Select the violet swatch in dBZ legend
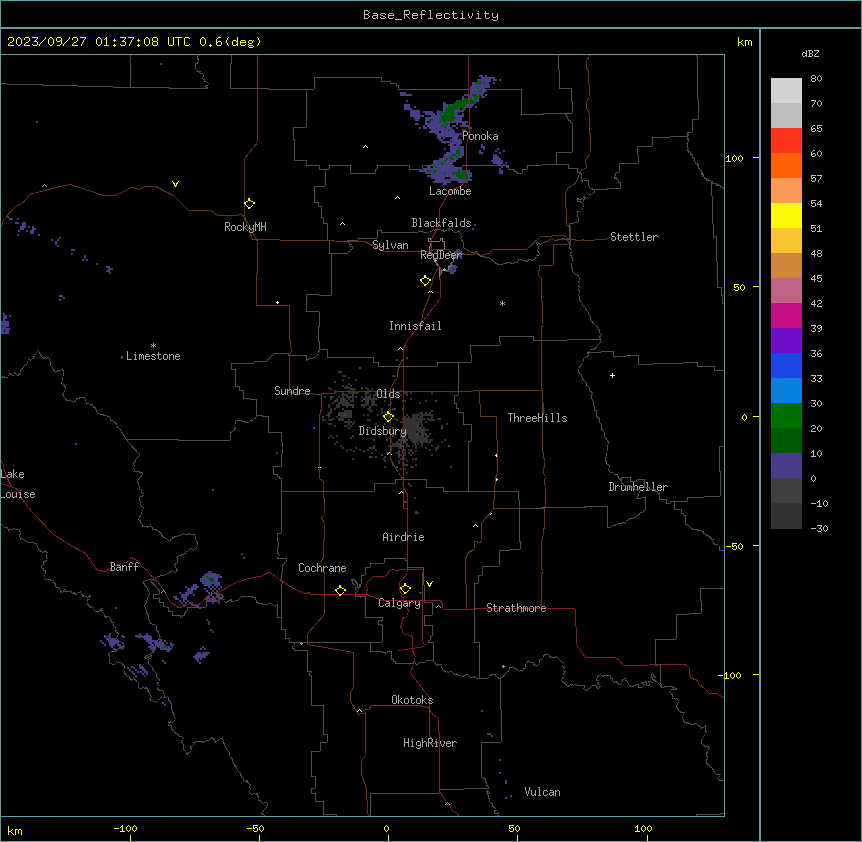The width and height of the screenshot is (862, 842). [x=786, y=341]
